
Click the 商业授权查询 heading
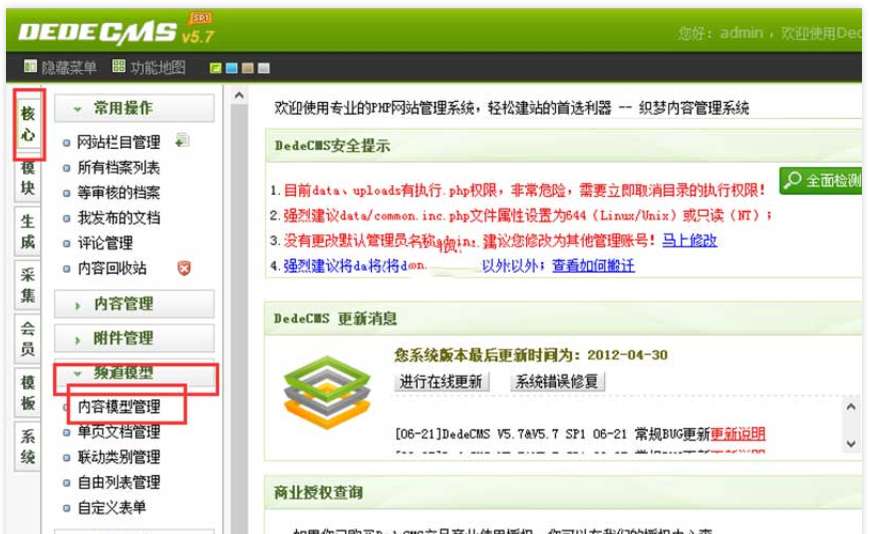pos(318,492)
